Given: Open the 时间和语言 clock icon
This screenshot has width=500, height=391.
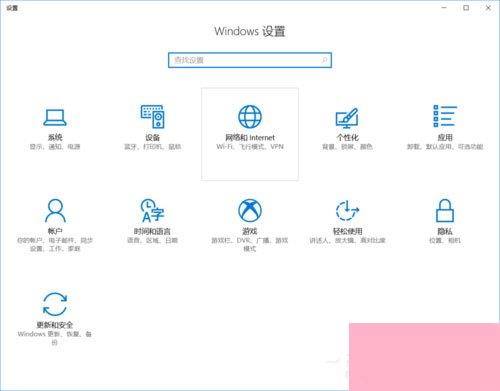Looking at the screenshot, I should pos(152,211).
